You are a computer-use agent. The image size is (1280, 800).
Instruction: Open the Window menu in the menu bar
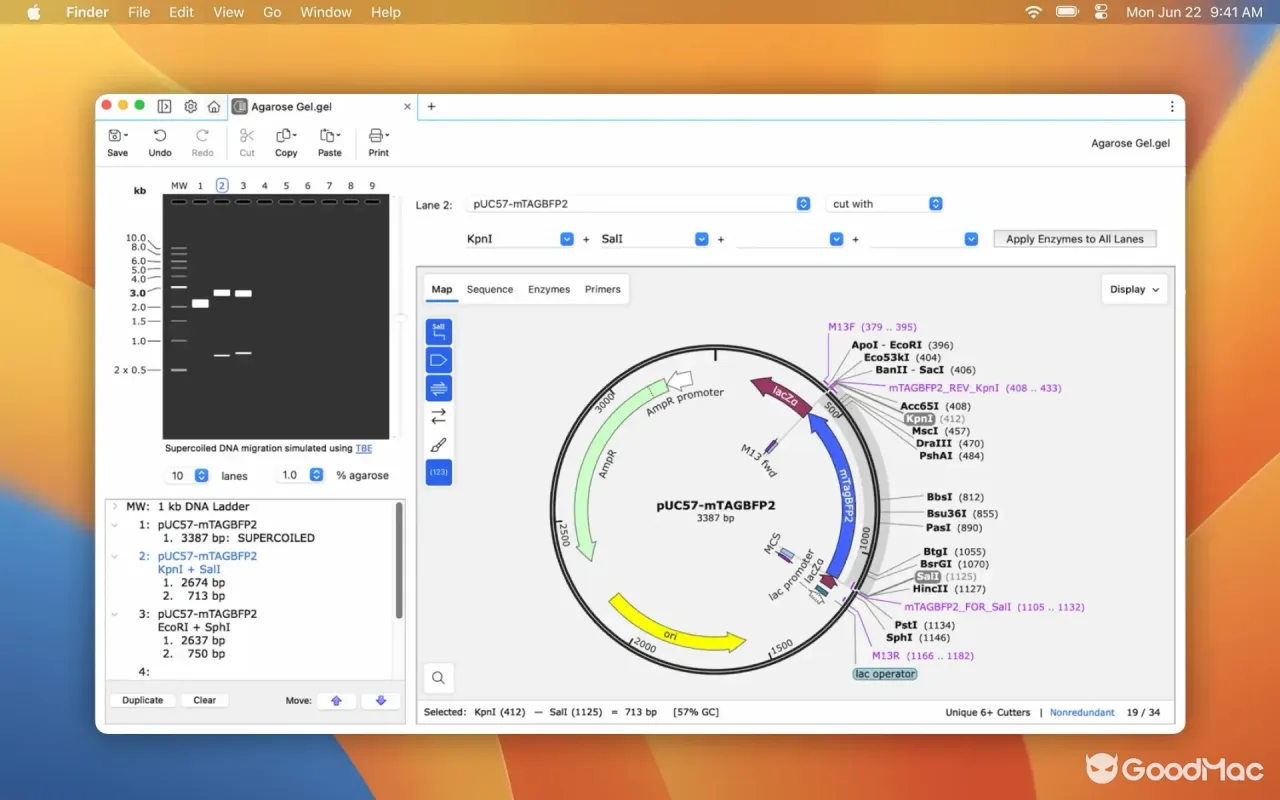326,12
